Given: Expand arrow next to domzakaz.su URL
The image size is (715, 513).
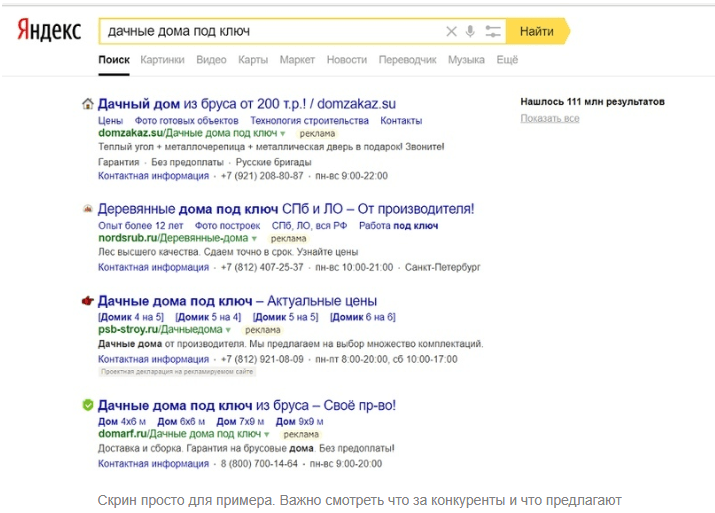Looking at the screenshot, I should (x=283, y=134).
